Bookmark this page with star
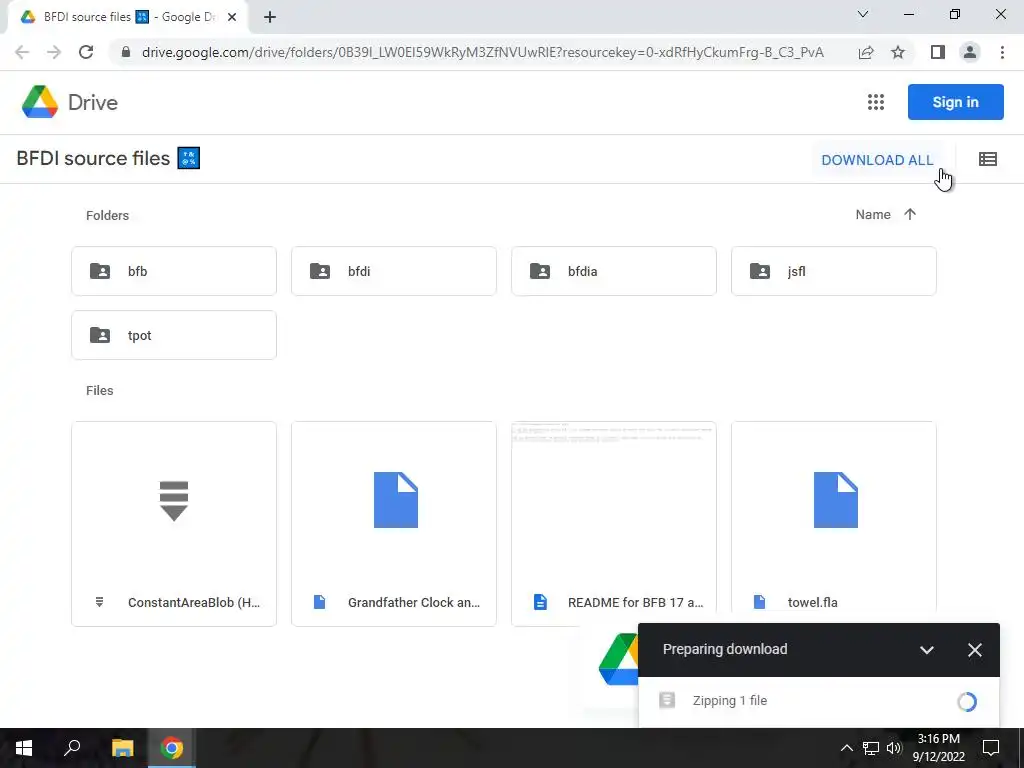This screenshot has width=1024, height=768. pos(898,52)
